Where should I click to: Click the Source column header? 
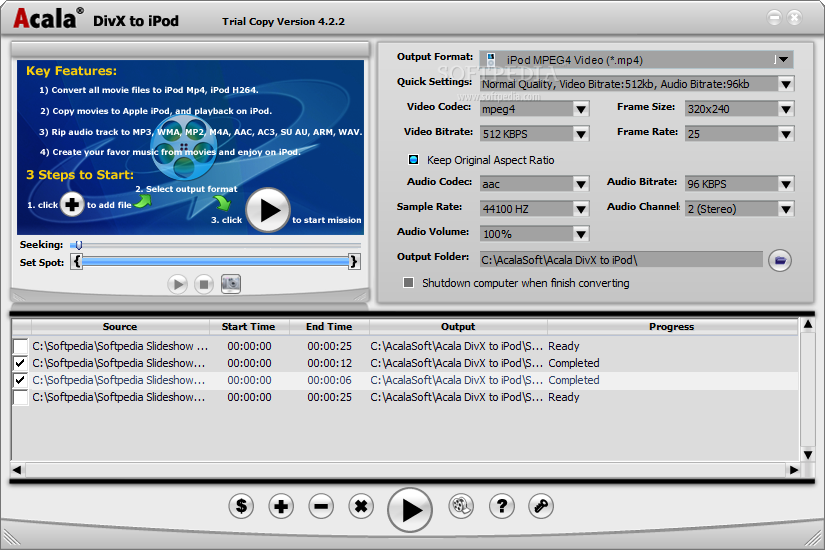(x=120, y=327)
